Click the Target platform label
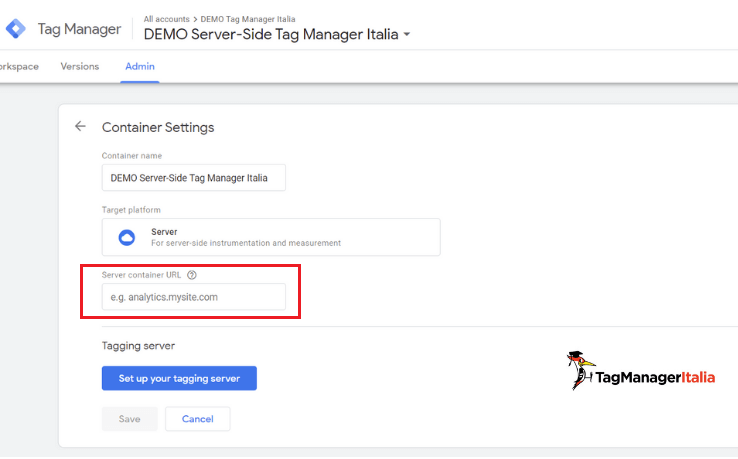This screenshot has height=459, width=738. click(131, 209)
